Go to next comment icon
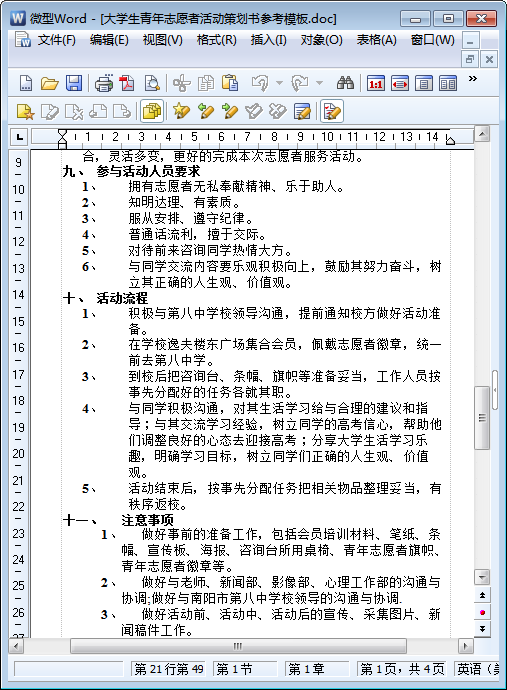 [121, 111]
